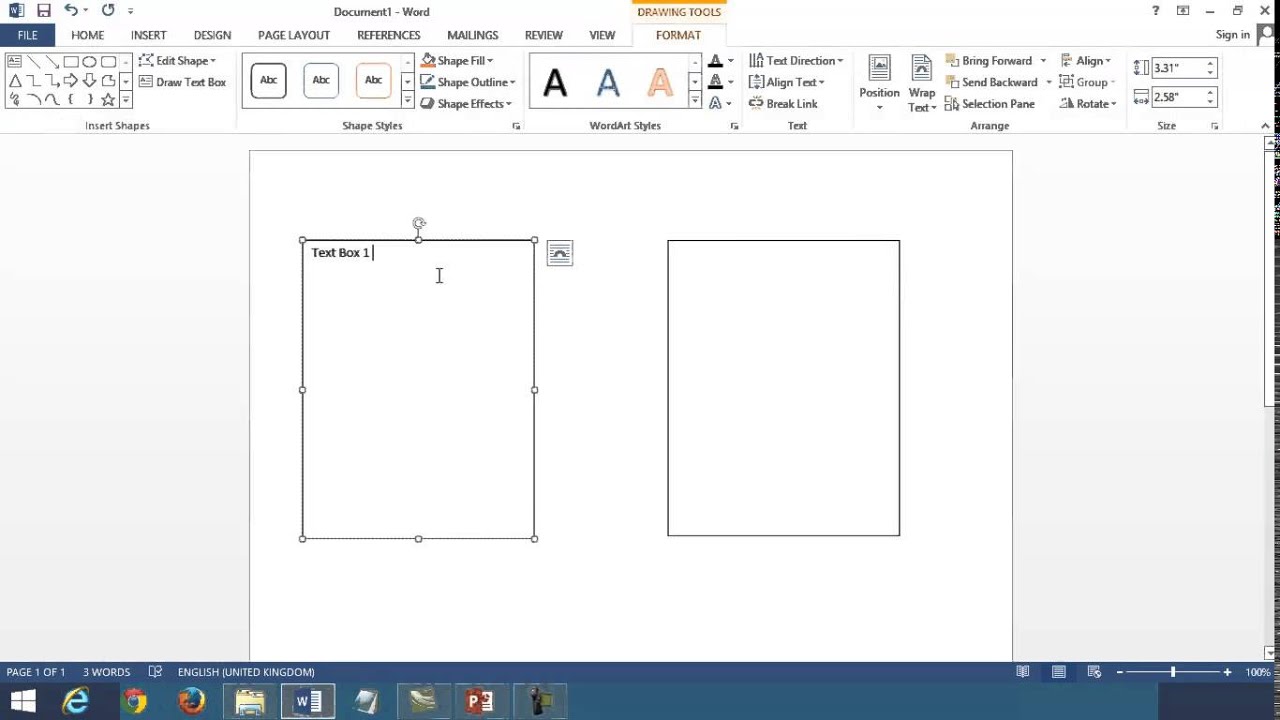Choose the Oval shape in Insert Shapes
1280x720 pixels.
(90, 62)
